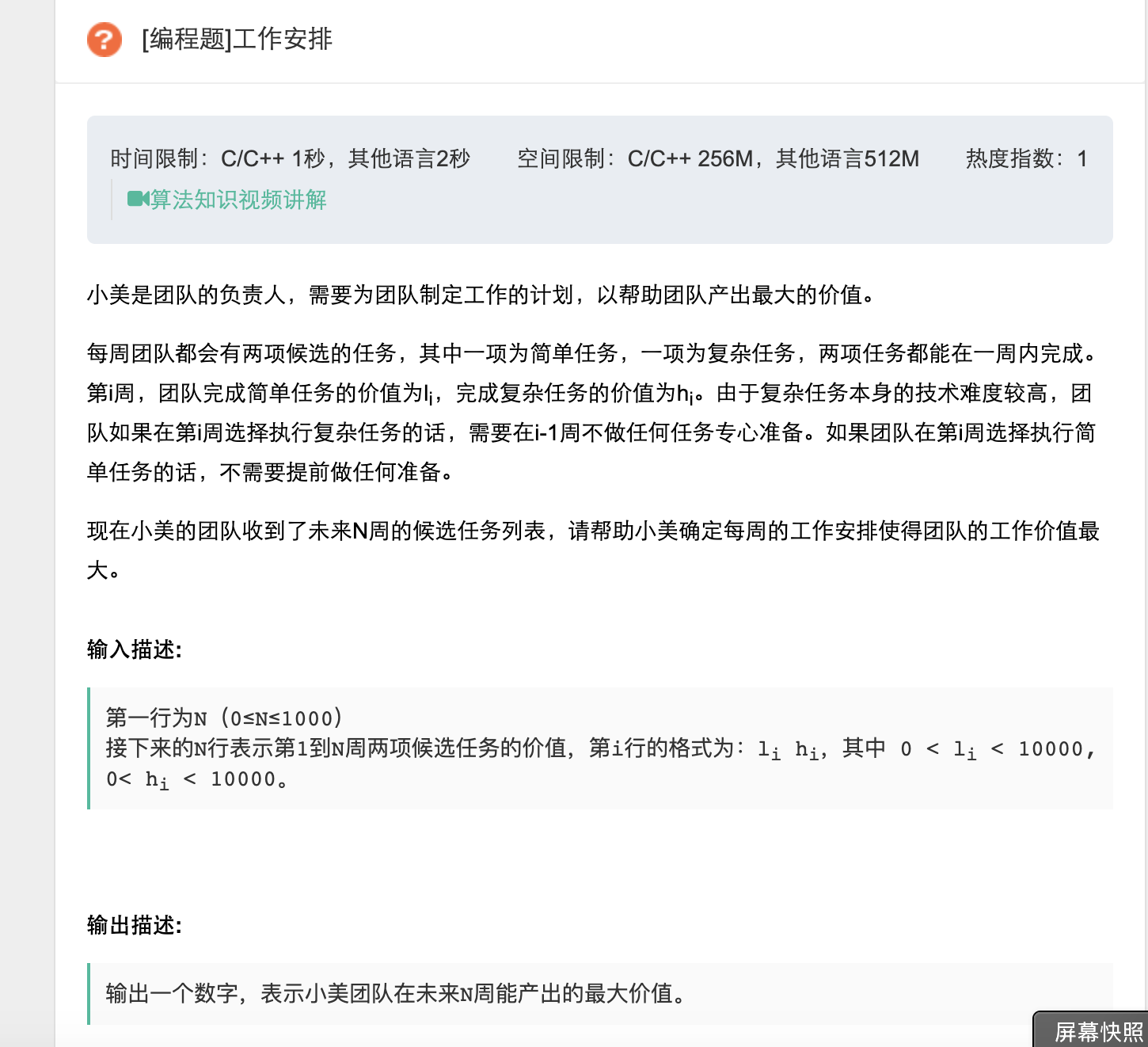Click the 输出描述 section heading
This screenshot has width=1148, height=1047.
133,923
